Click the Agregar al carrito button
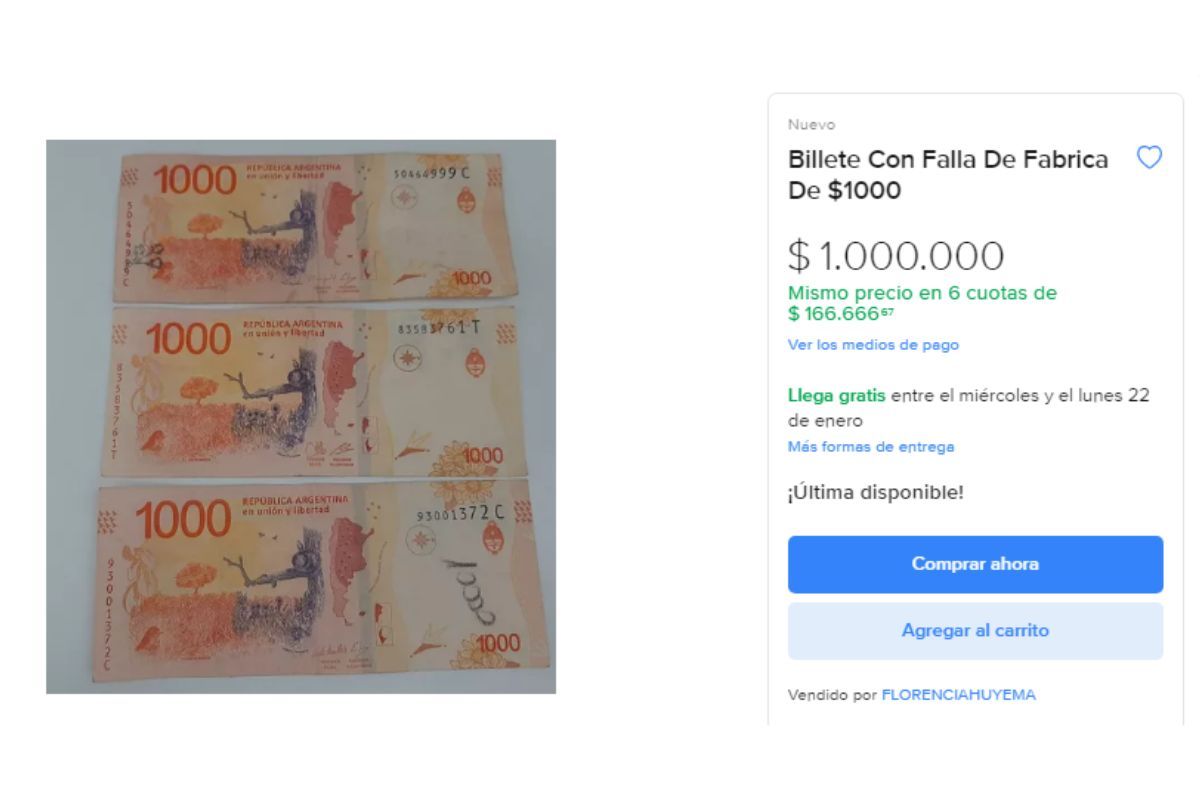Image resolution: width=1200 pixels, height=800 pixels. (x=975, y=631)
